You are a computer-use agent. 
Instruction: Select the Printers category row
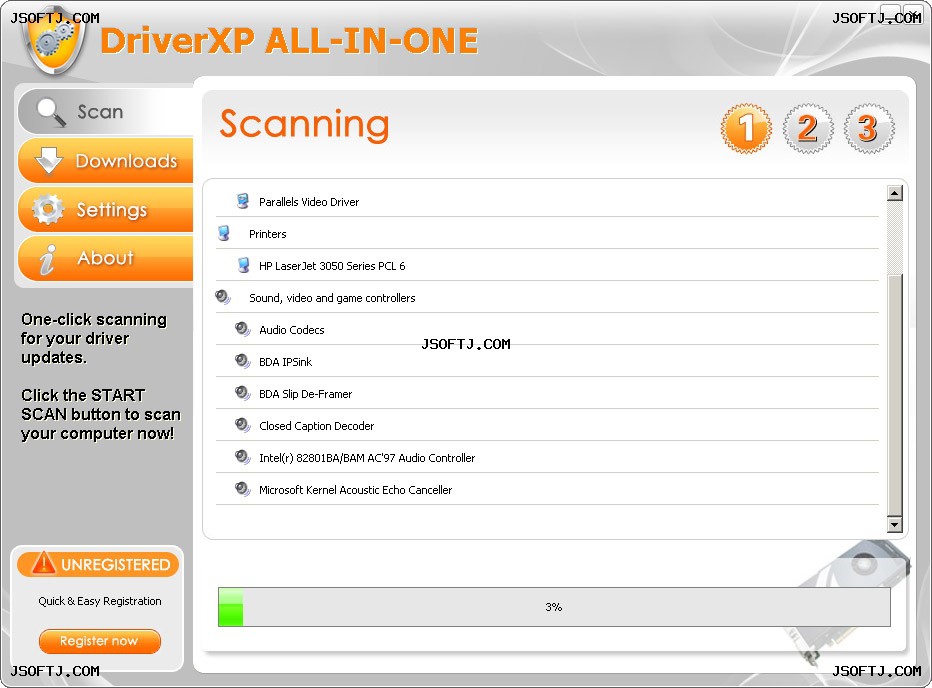[x=547, y=233]
